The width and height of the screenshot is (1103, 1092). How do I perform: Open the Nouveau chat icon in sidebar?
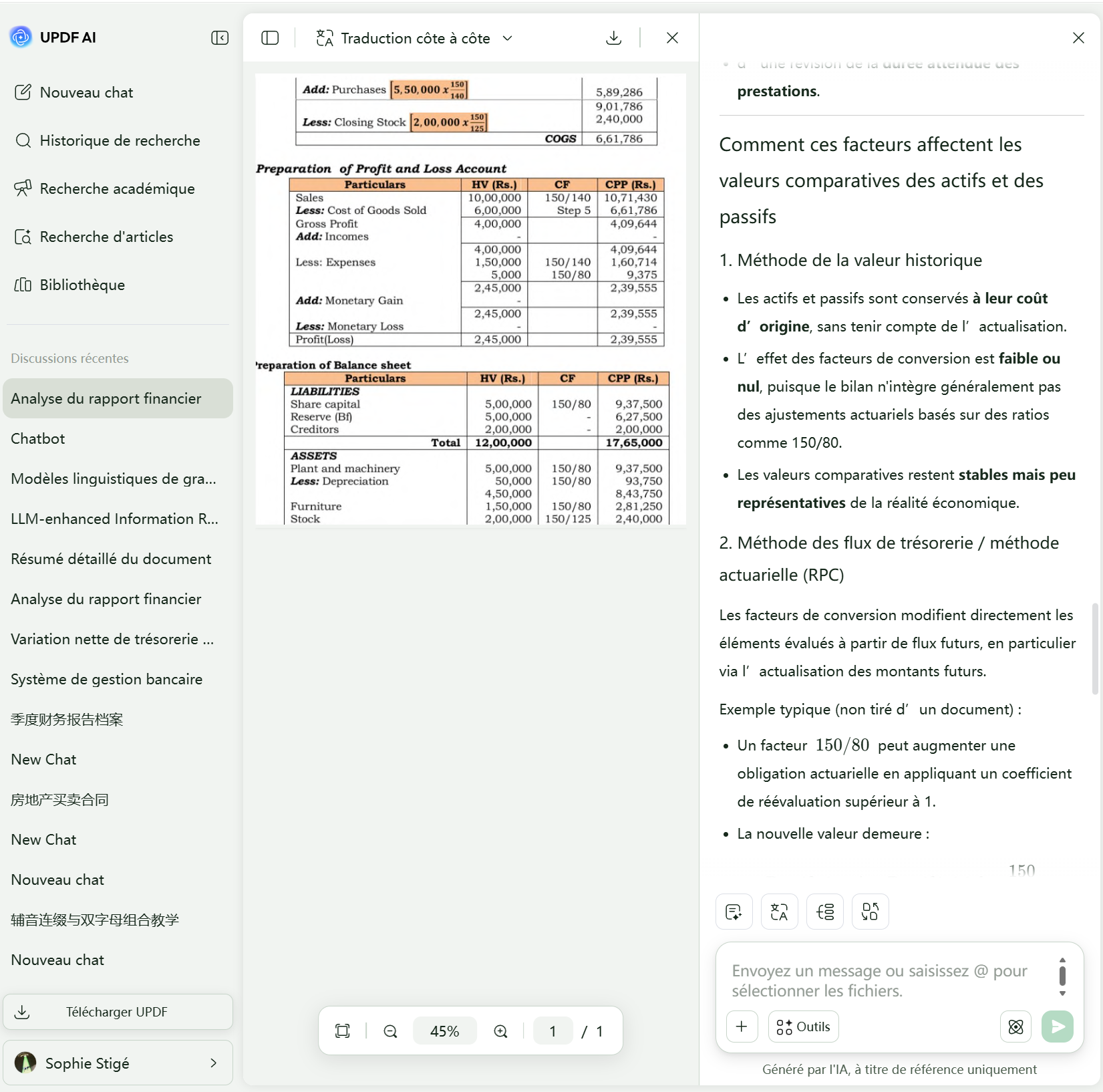coord(24,92)
